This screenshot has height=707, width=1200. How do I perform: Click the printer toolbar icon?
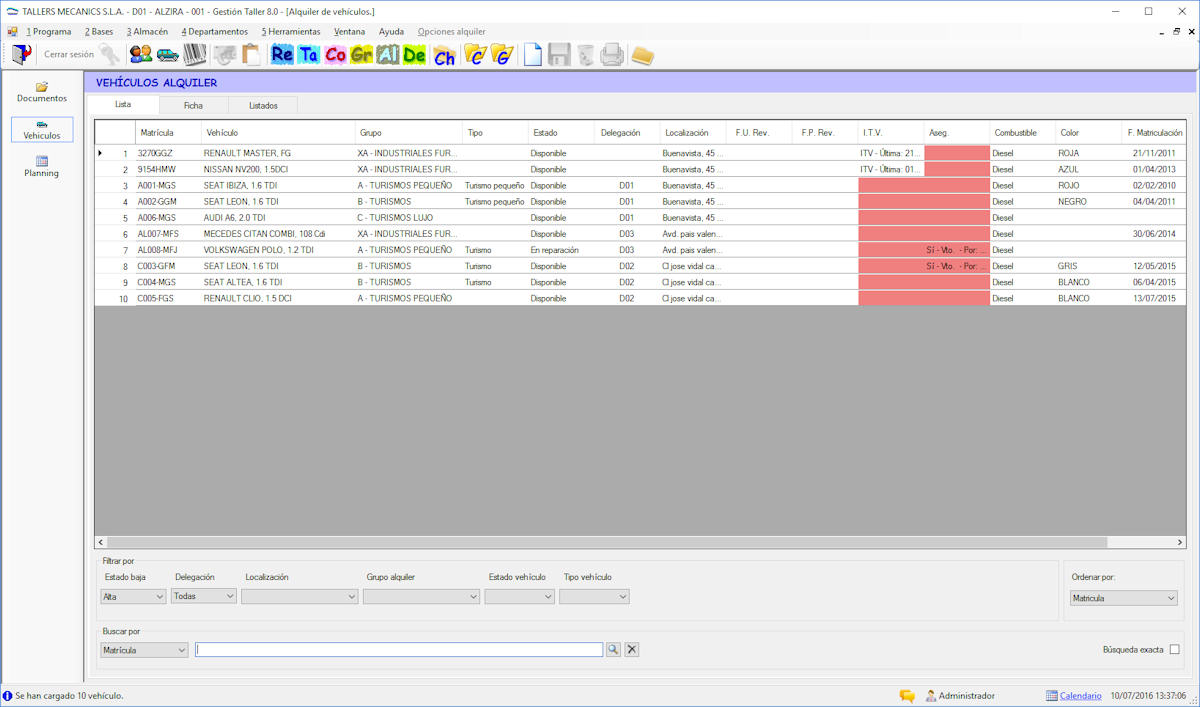612,55
